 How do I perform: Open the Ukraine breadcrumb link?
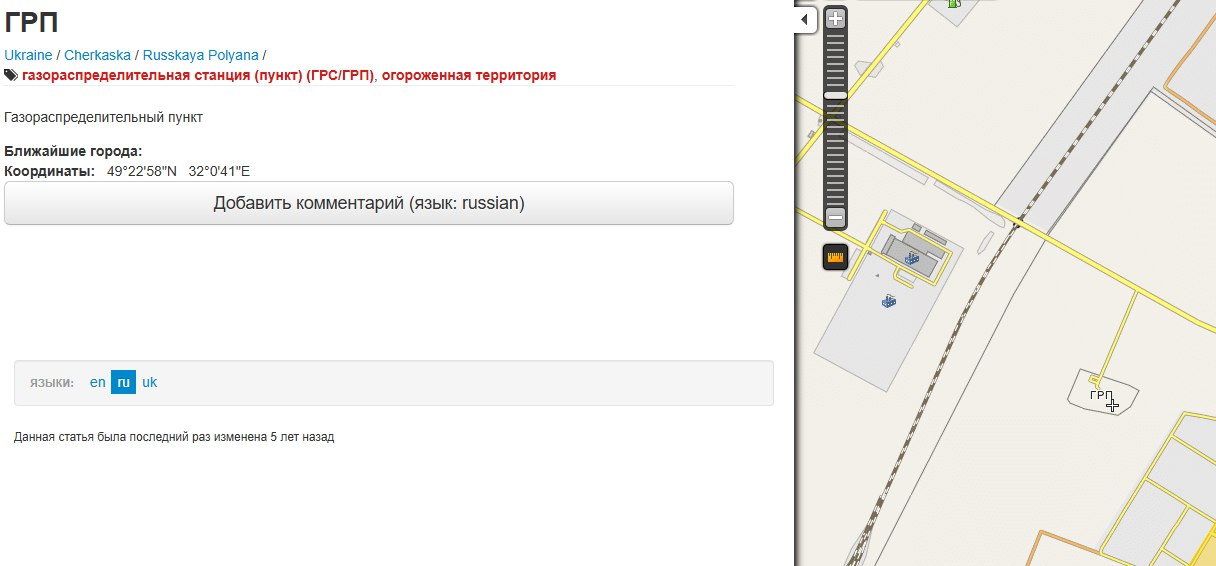coord(28,55)
